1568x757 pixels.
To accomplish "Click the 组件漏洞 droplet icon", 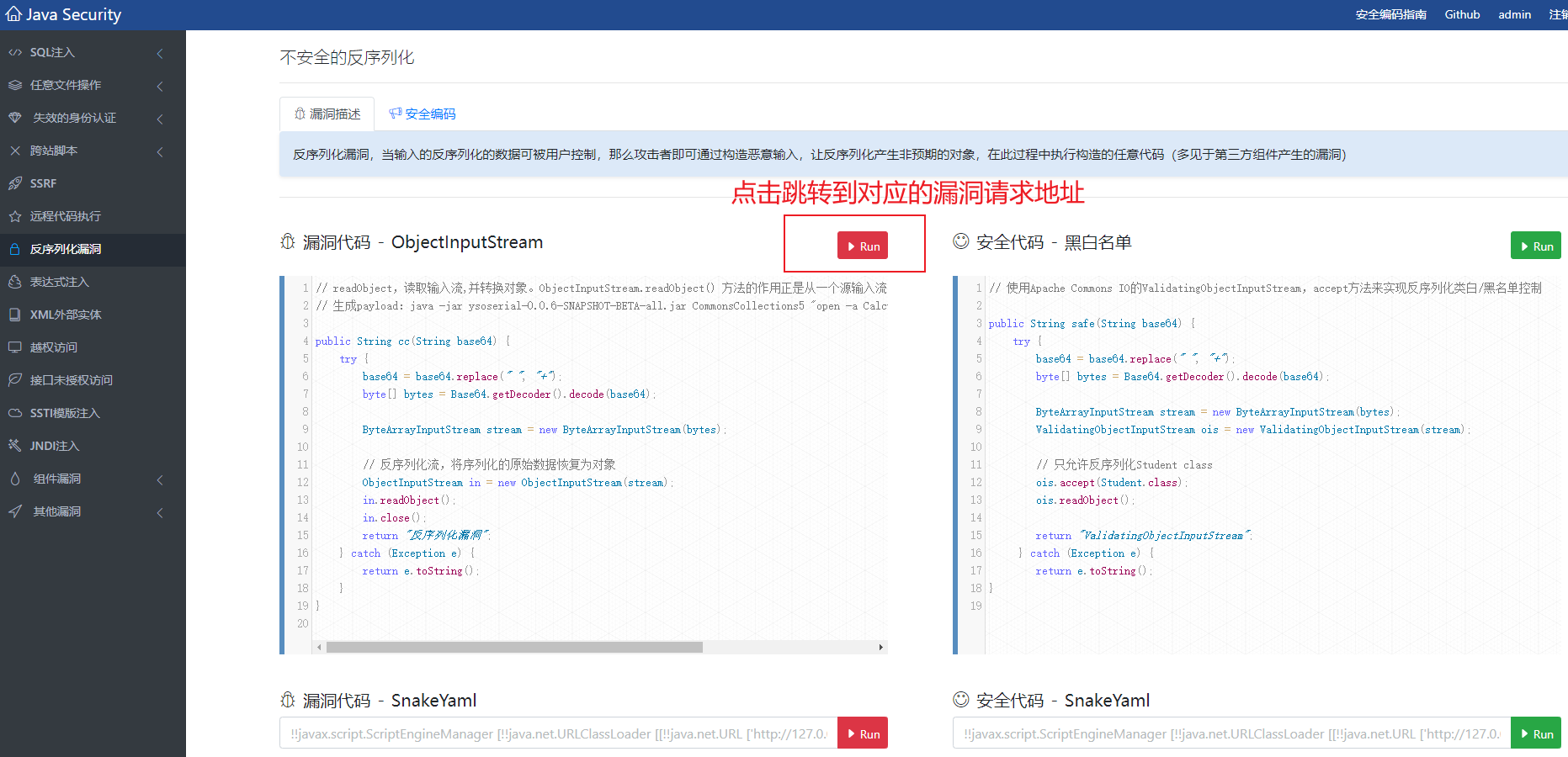I will (x=15, y=479).
